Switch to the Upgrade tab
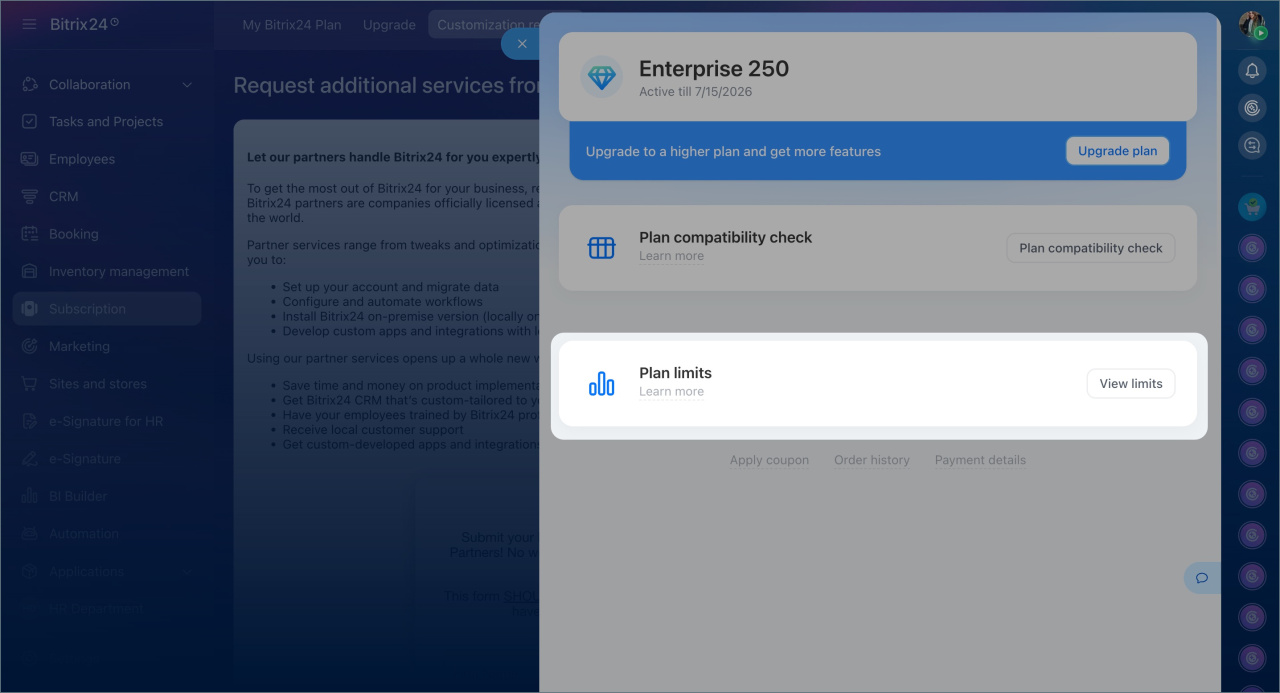This screenshot has width=1280, height=693. point(389,25)
